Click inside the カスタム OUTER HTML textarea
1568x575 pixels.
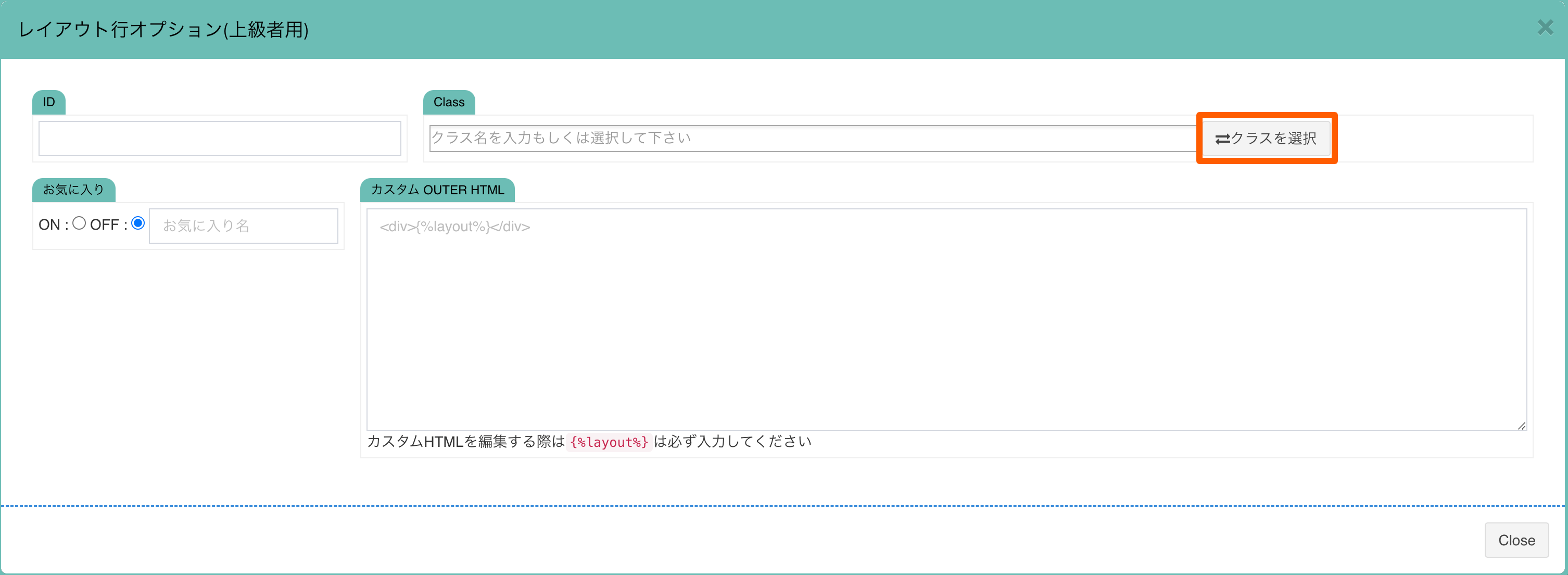tap(946, 320)
